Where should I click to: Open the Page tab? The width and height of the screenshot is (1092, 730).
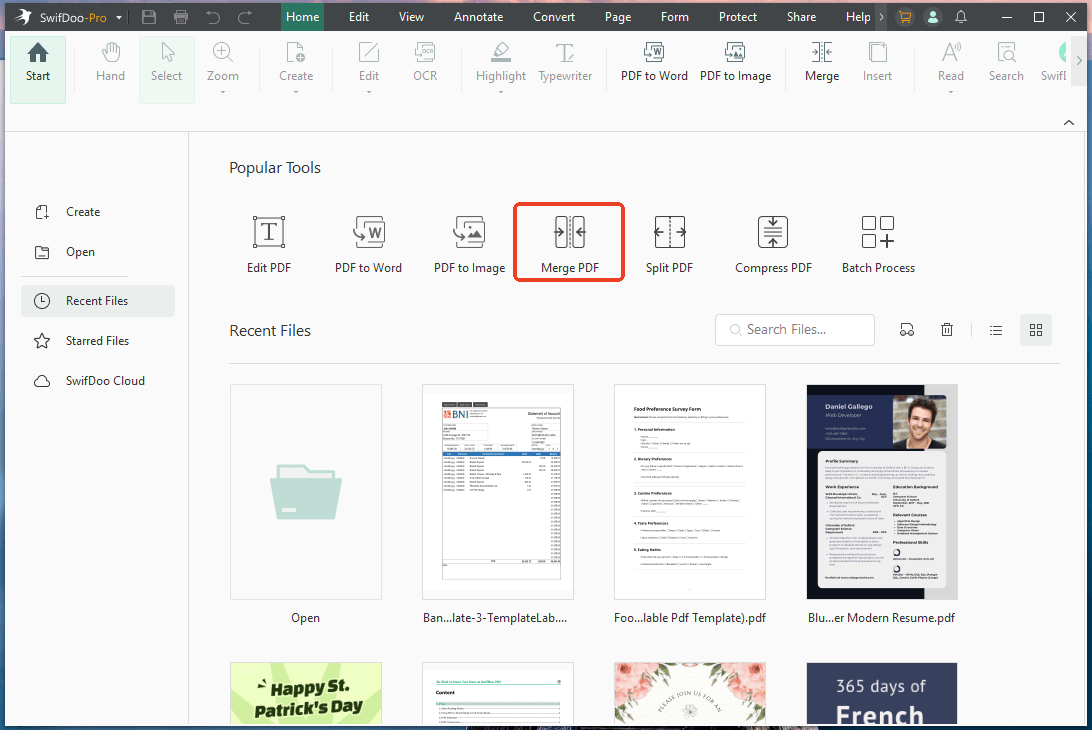tap(618, 17)
